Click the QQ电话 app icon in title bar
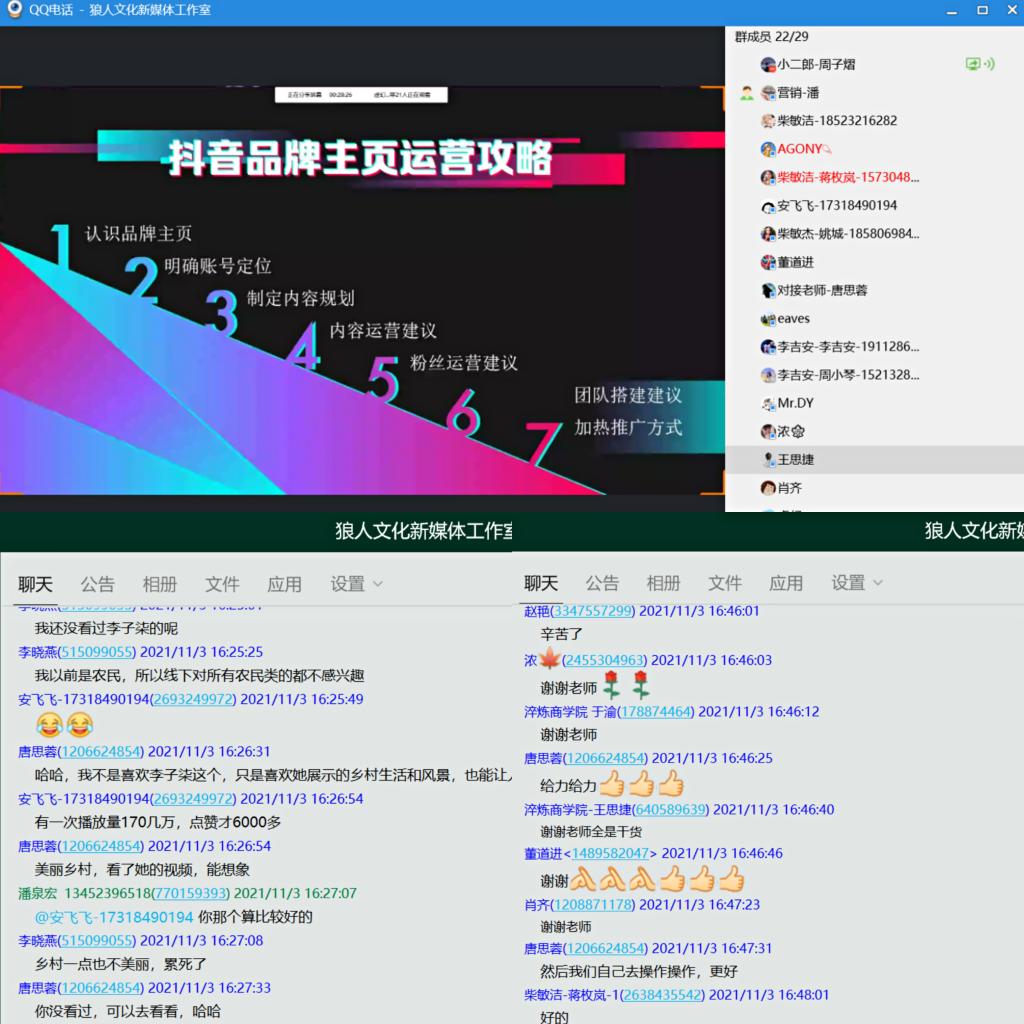This screenshot has width=1024, height=1024. tap(14, 10)
